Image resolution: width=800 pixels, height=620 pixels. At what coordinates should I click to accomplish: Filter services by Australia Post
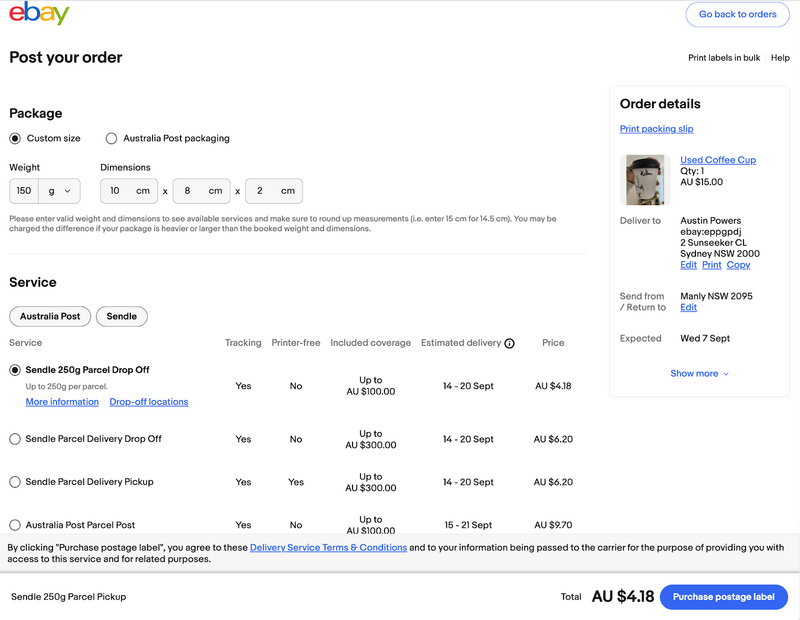tap(50, 316)
